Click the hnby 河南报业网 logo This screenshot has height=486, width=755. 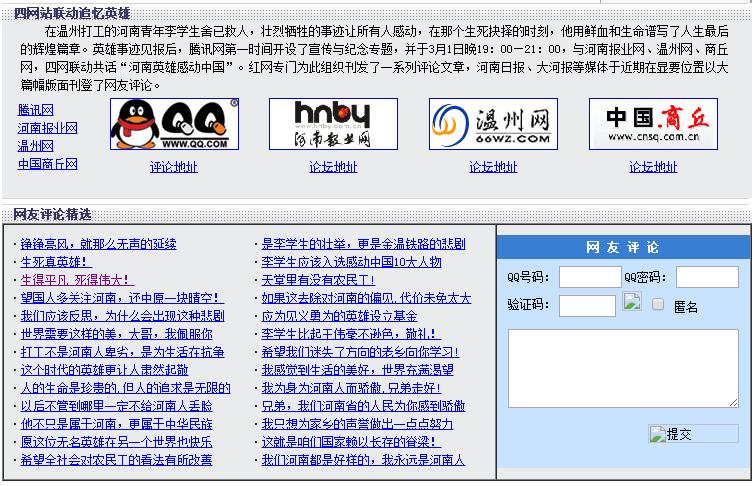333,124
